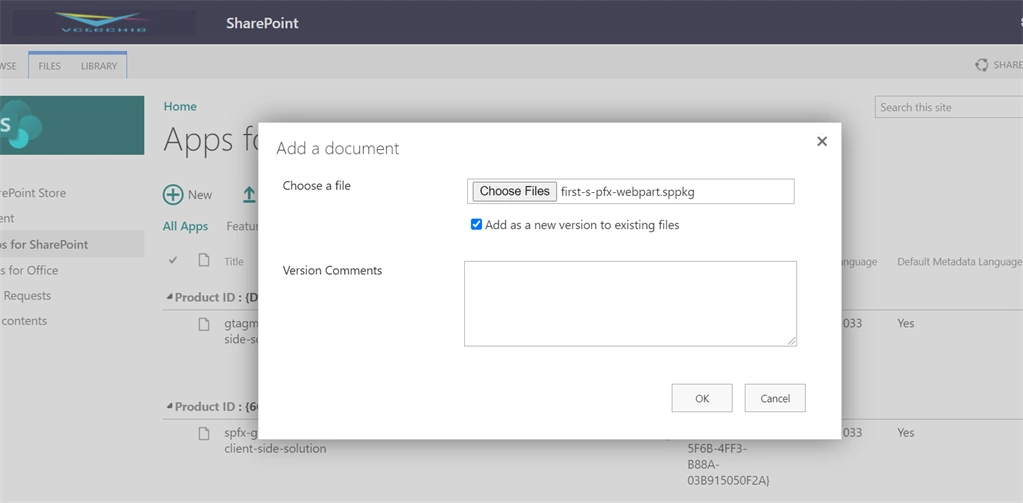Click the SharePoint header title
1023x503 pixels.
[x=262, y=23]
